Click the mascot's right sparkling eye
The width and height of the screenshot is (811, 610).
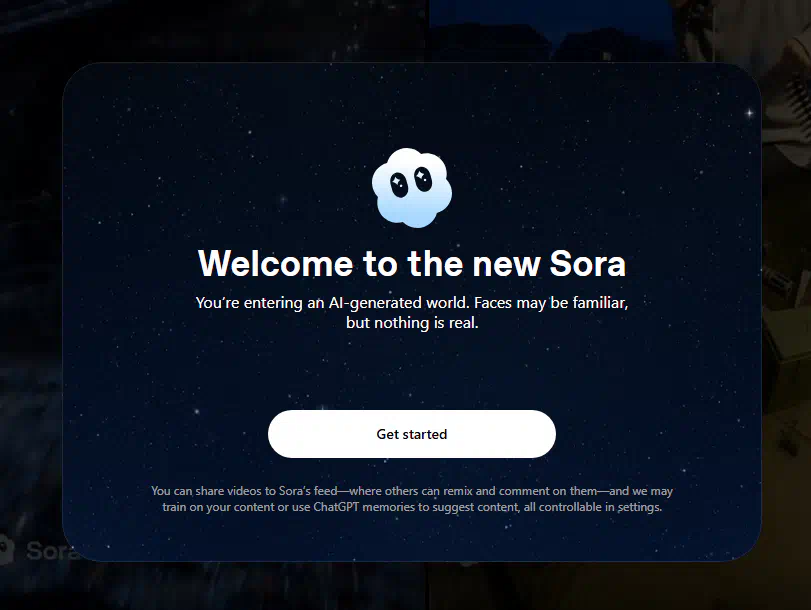(x=423, y=178)
